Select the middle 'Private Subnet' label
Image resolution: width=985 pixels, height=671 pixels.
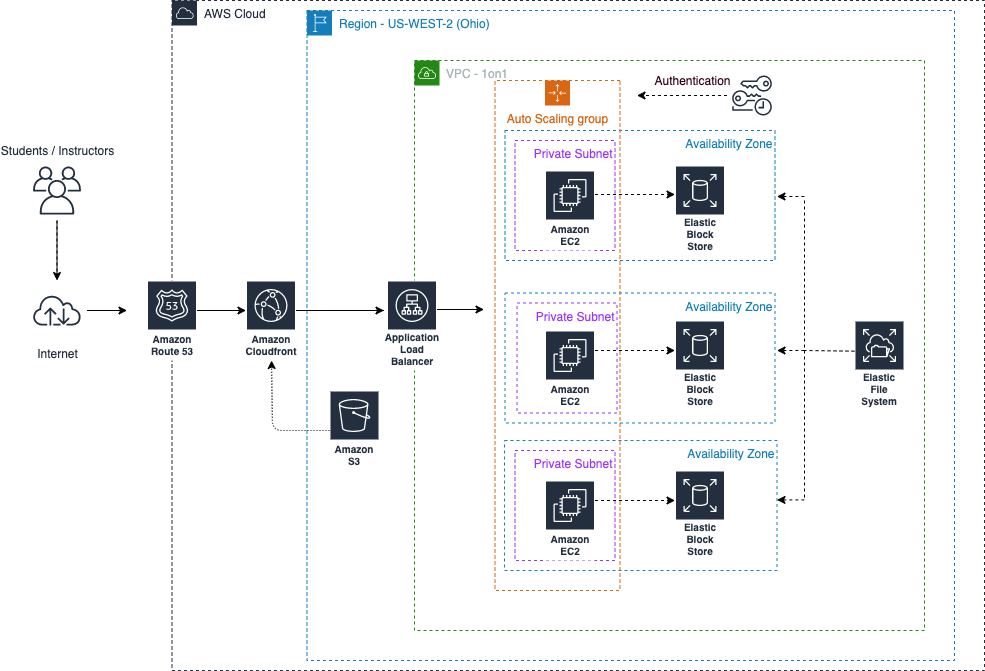(575, 317)
